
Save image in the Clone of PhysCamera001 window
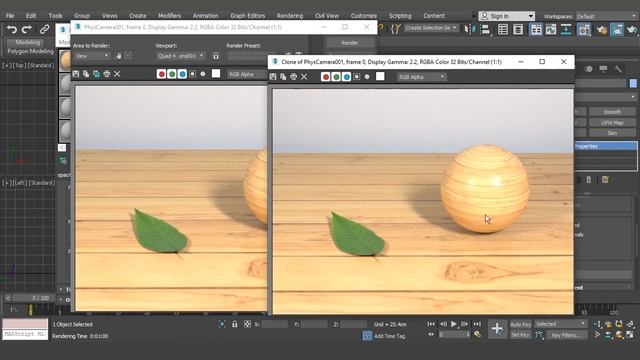(273, 77)
